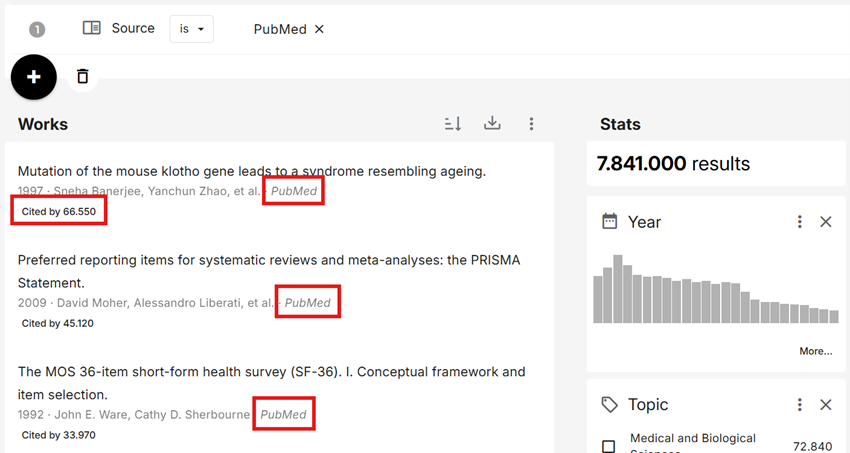850x453 pixels.
Task: Open the 'is' operator dropdown
Action: (x=192, y=29)
